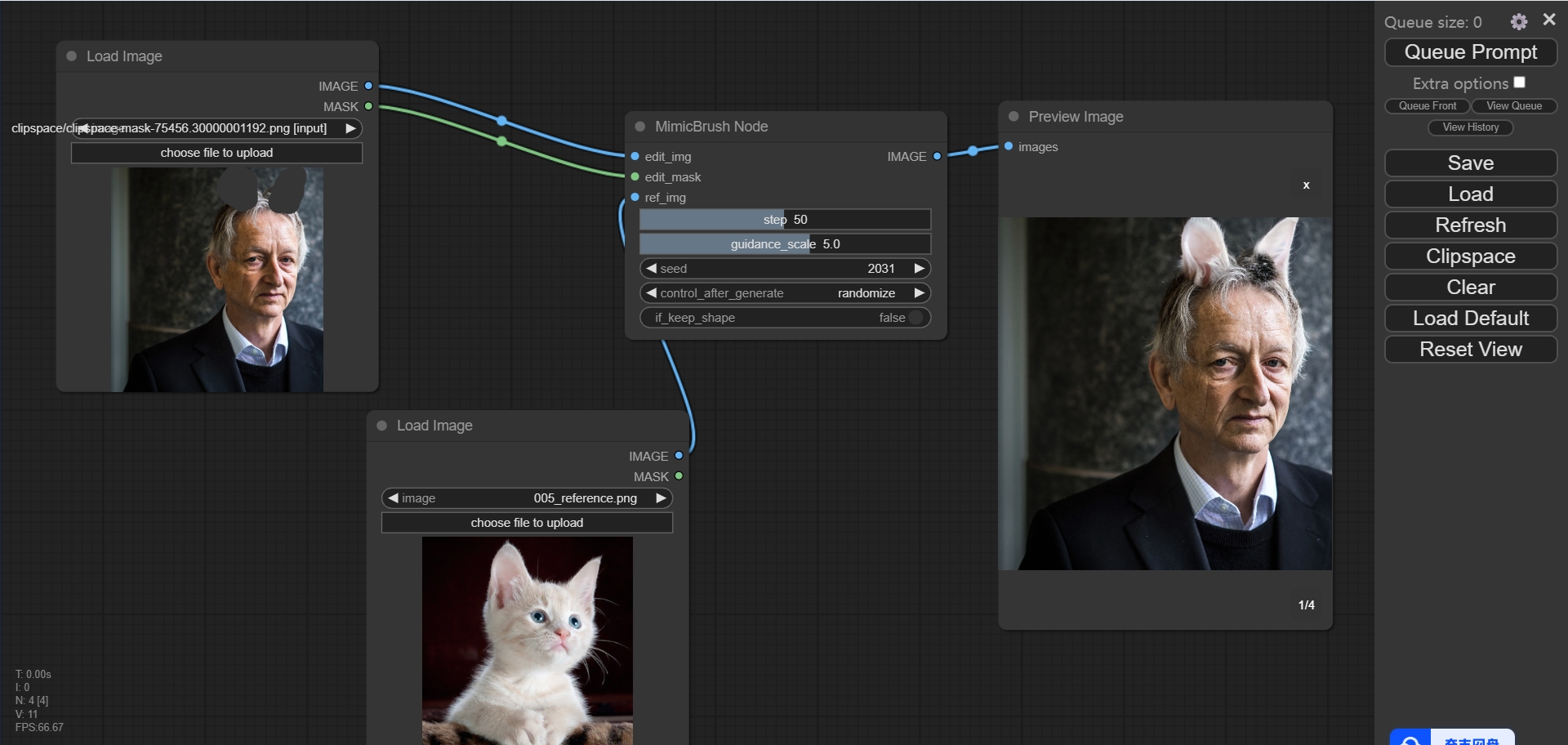Click the Queue Prompt button
The image size is (1568, 745).
click(1471, 52)
